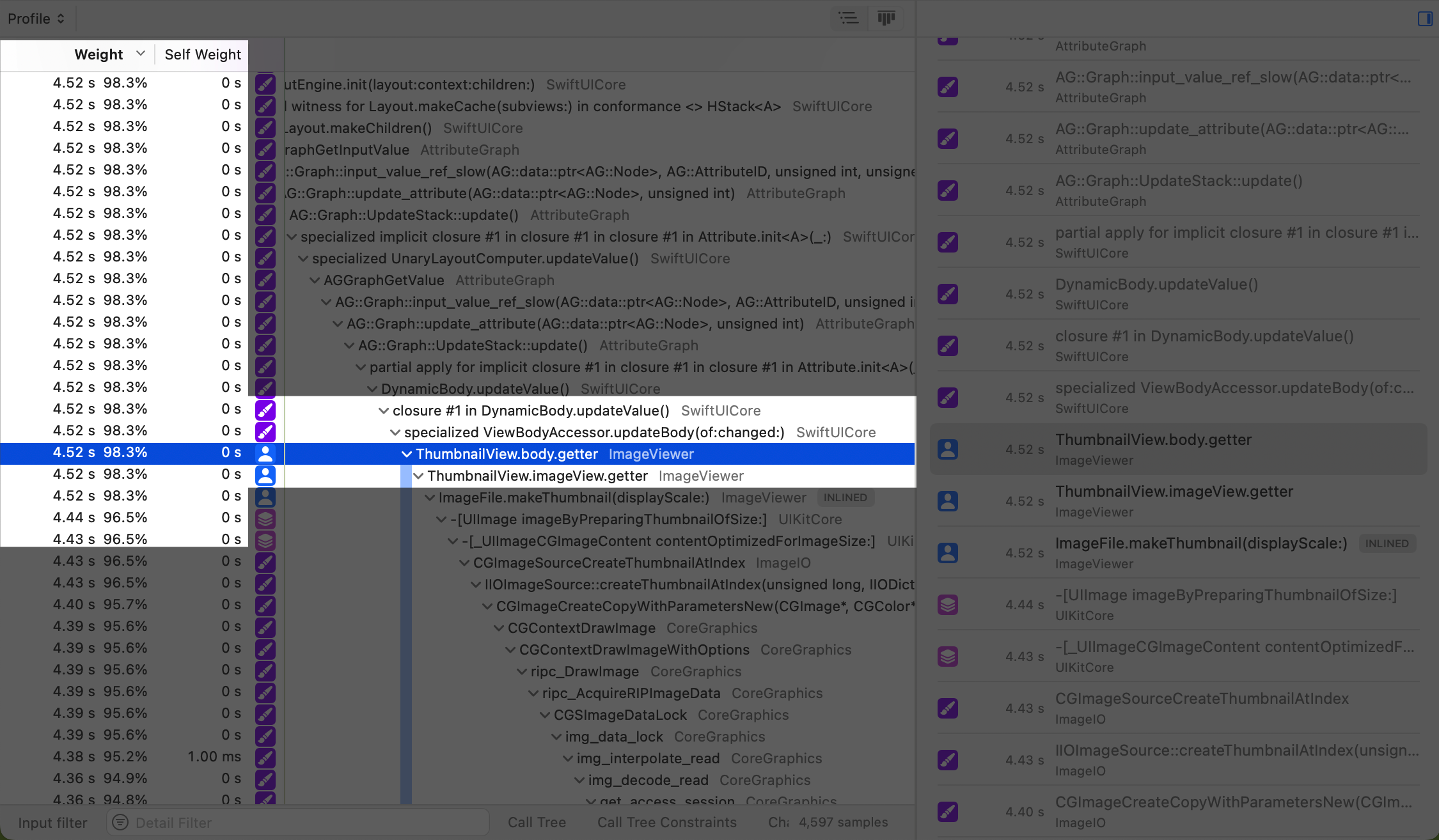Viewport: 1439px width, 840px height.
Task: Collapse the ThumbnailView.body.getter disclosure triangle
Action: point(407,454)
